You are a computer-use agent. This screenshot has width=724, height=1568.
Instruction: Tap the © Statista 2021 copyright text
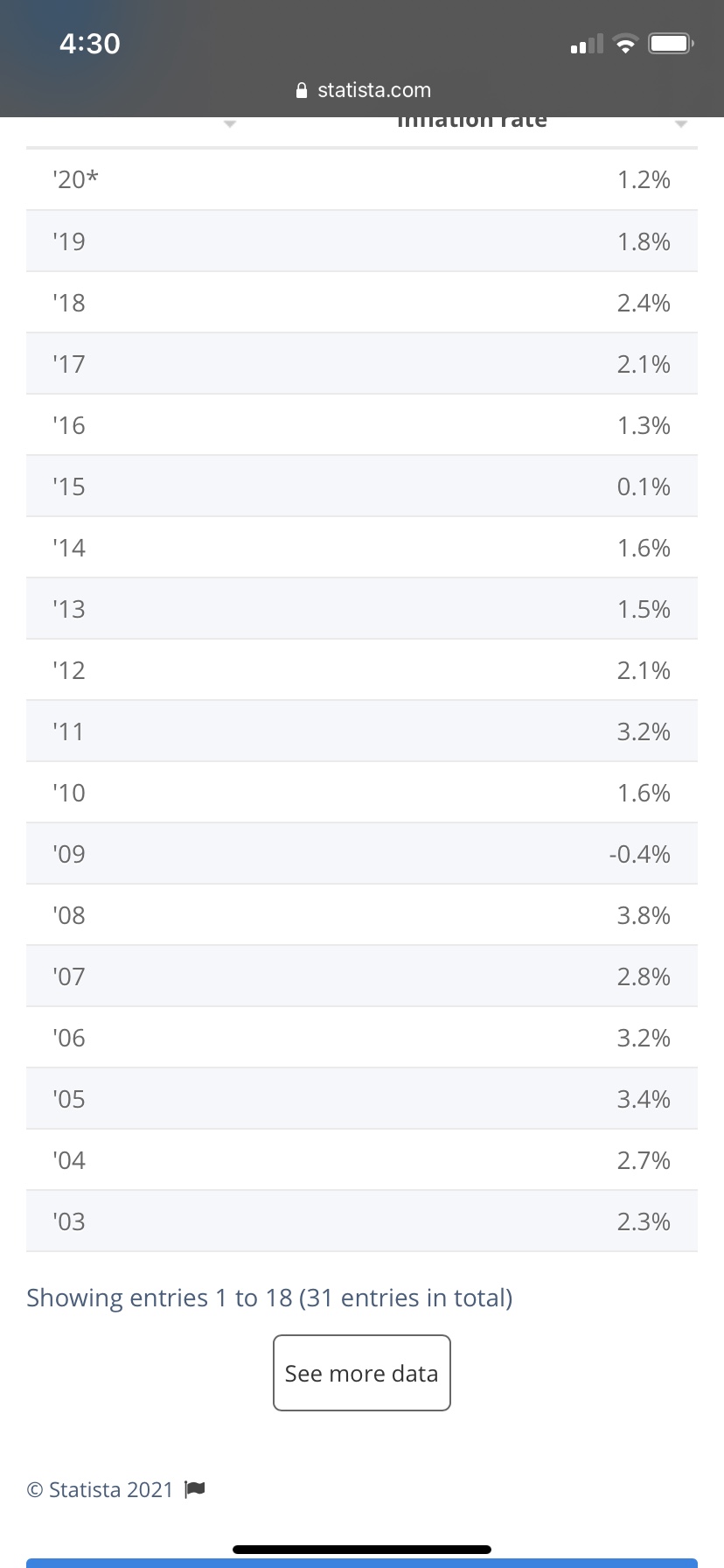point(101,1489)
